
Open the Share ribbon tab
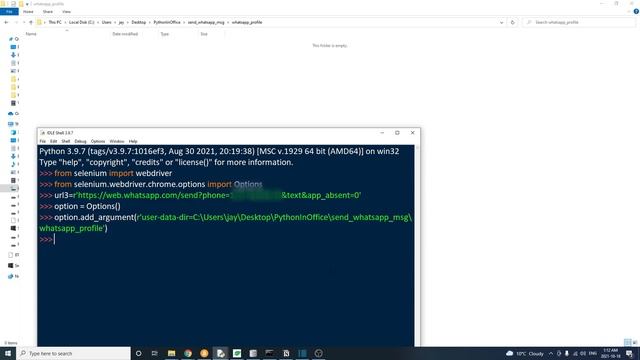click(48, 11)
